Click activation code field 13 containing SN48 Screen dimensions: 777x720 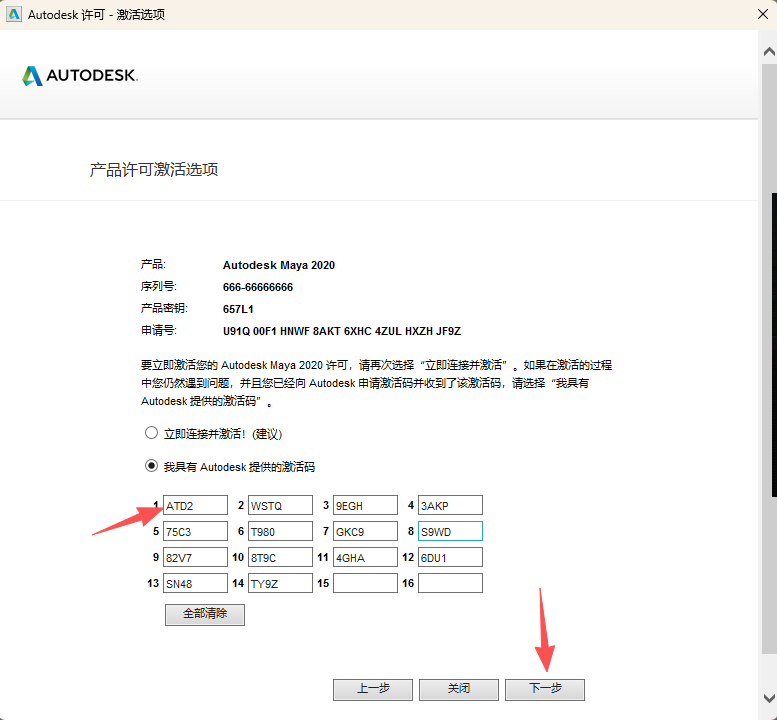click(195, 583)
